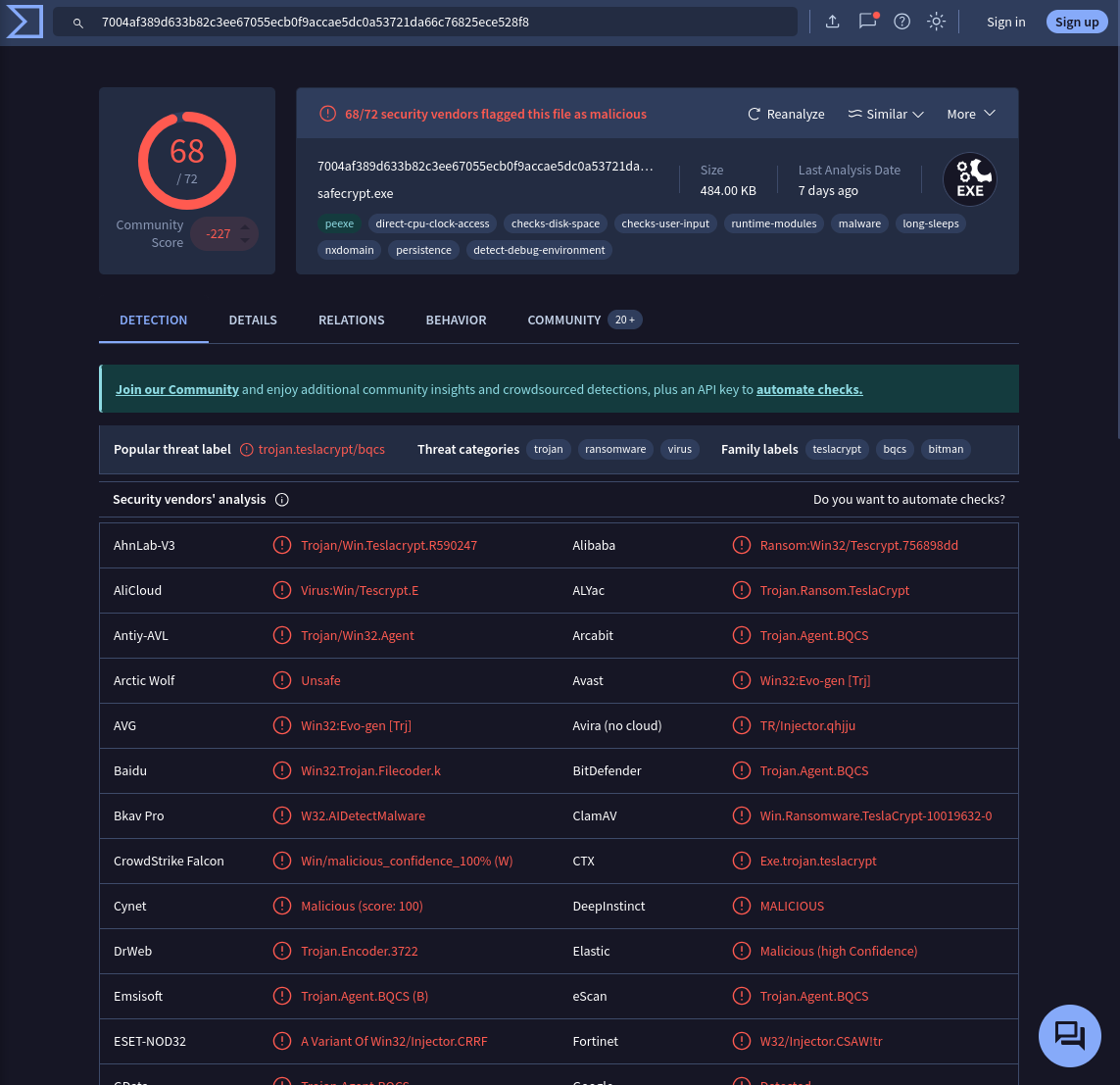
Task: Click the malicious banner warning icon
Action: [x=328, y=114]
